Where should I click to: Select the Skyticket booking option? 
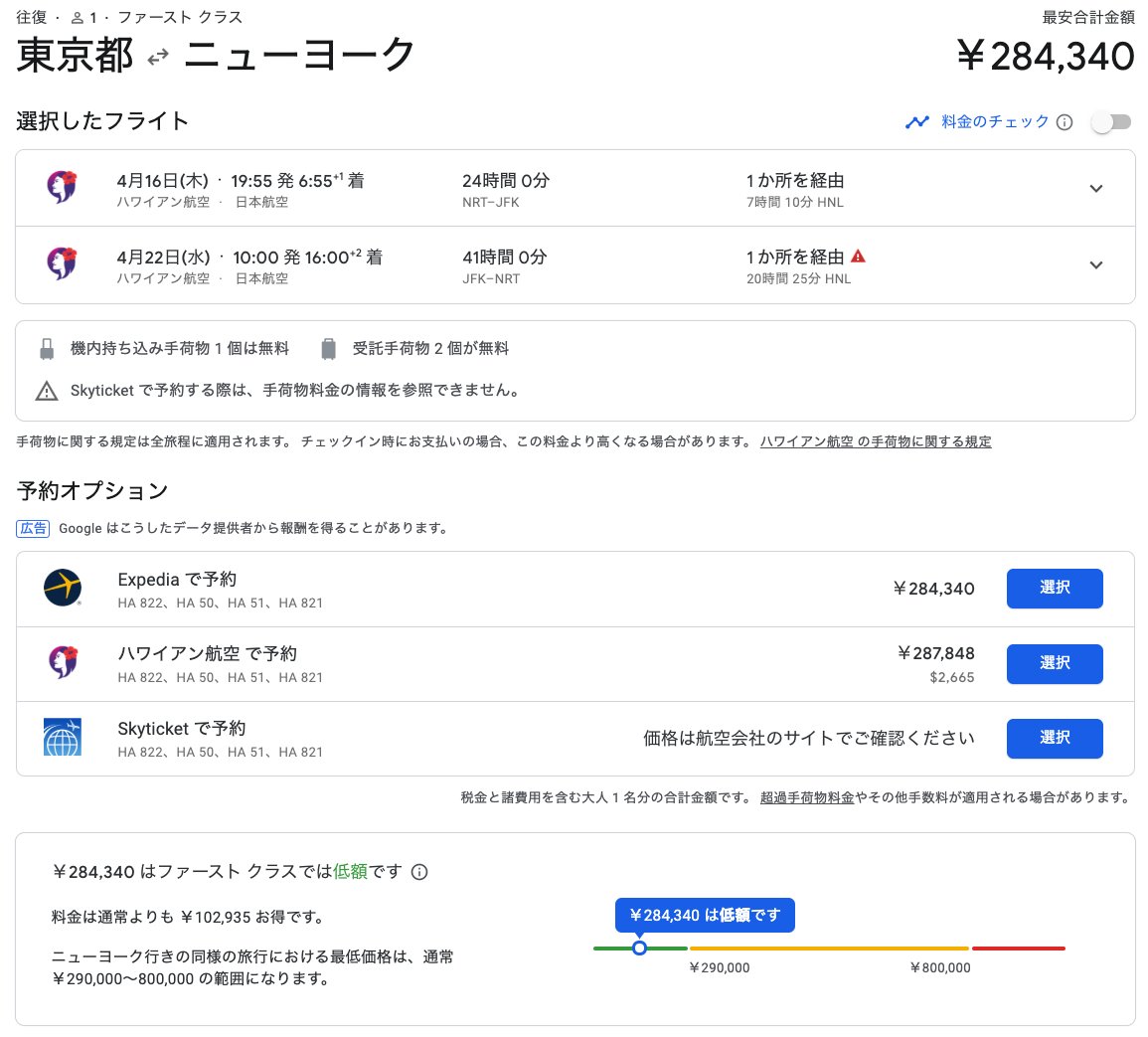tap(1055, 738)
